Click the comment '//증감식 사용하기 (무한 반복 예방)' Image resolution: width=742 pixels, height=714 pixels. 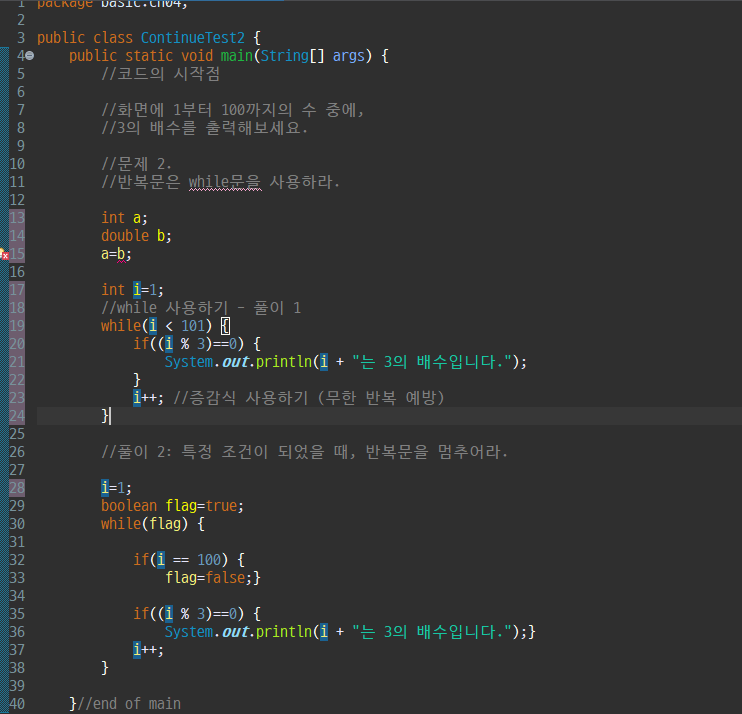tap(309, 397)
